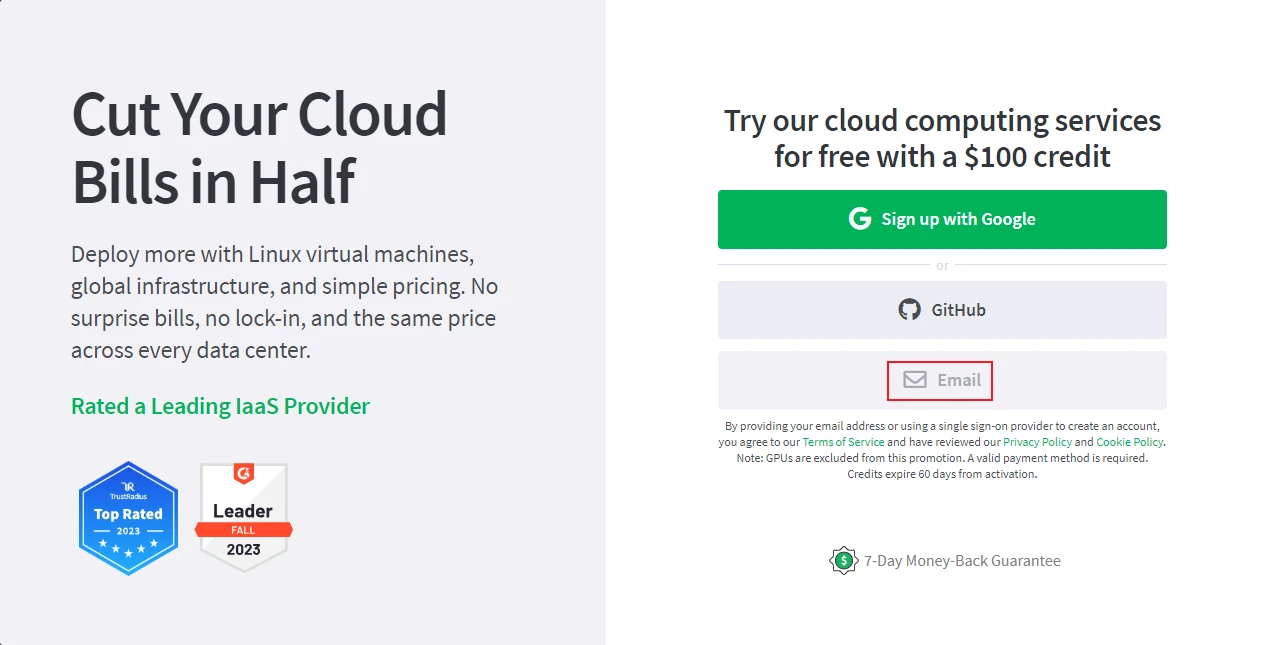This screenshot has width=1275, height=645.
Task: Click the green dollar money-back guarantee icon
Action: [844, 560]
